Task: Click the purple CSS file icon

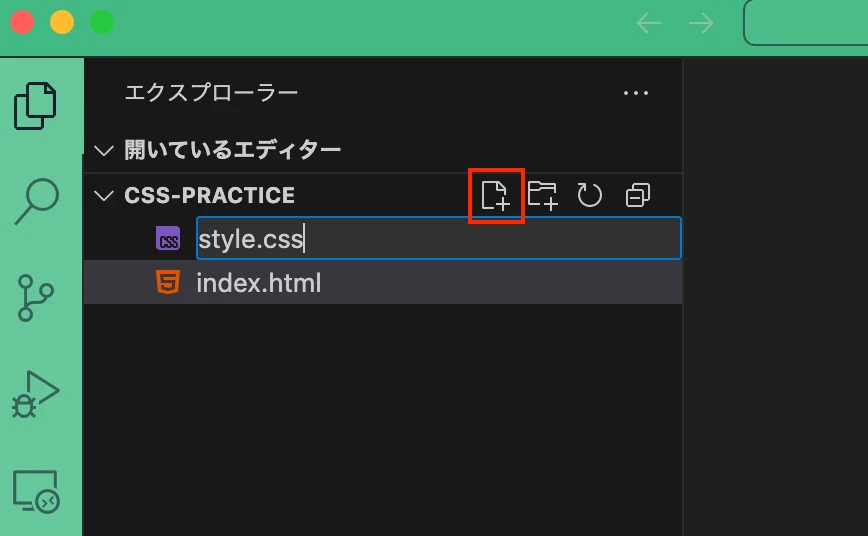Action: [168, 239]
